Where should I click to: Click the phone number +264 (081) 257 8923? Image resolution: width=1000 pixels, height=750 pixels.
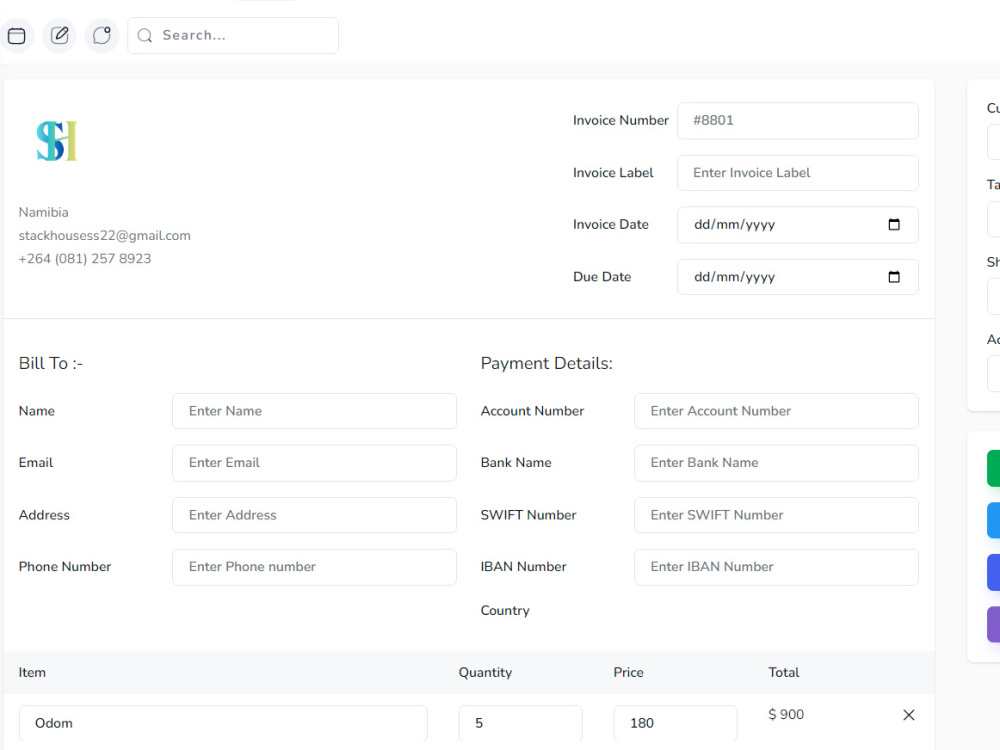coord(85,258)
